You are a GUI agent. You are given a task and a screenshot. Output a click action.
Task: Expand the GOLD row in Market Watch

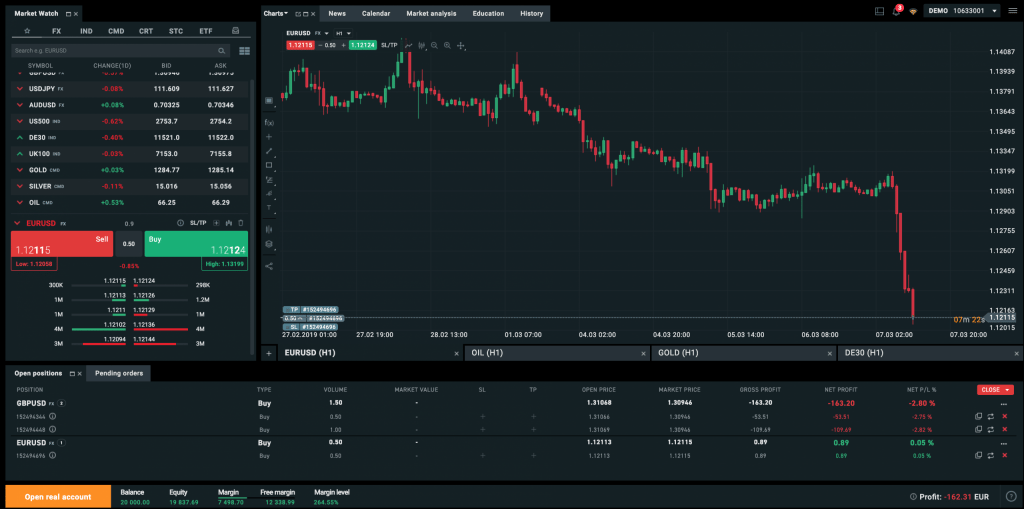click(20, 170)
